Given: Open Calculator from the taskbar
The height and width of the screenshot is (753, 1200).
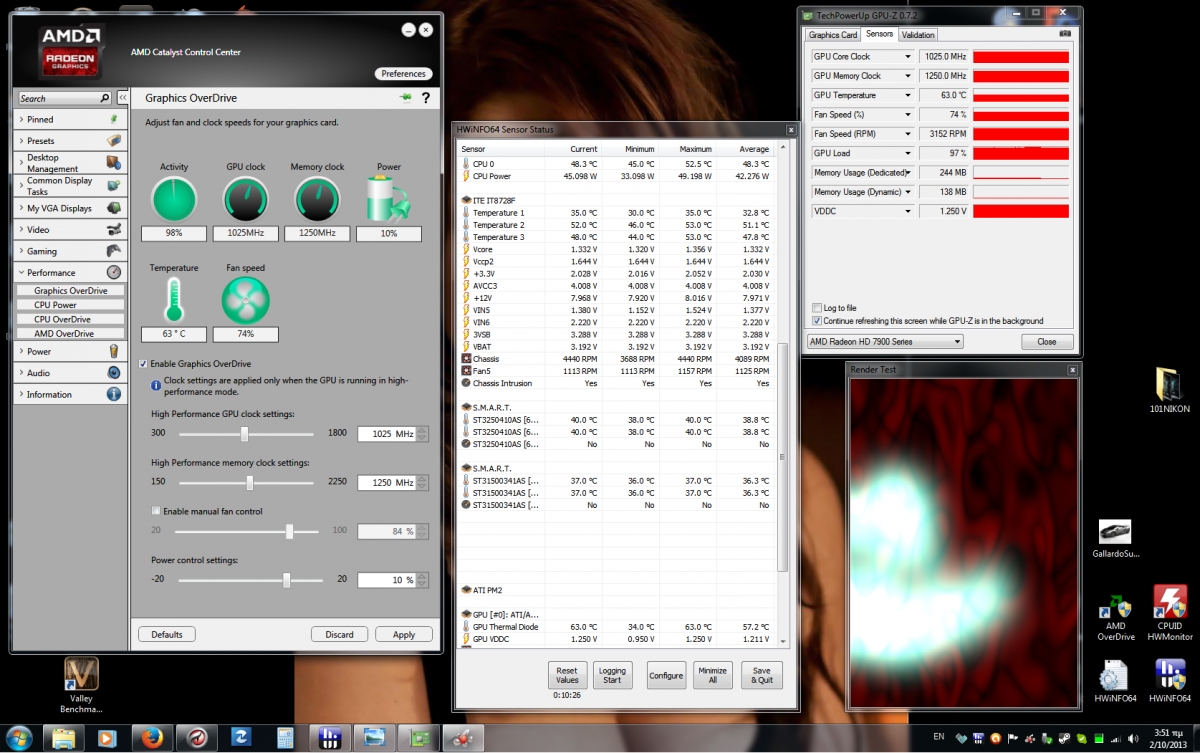Looking at the screenshot, I should point(285,738).
